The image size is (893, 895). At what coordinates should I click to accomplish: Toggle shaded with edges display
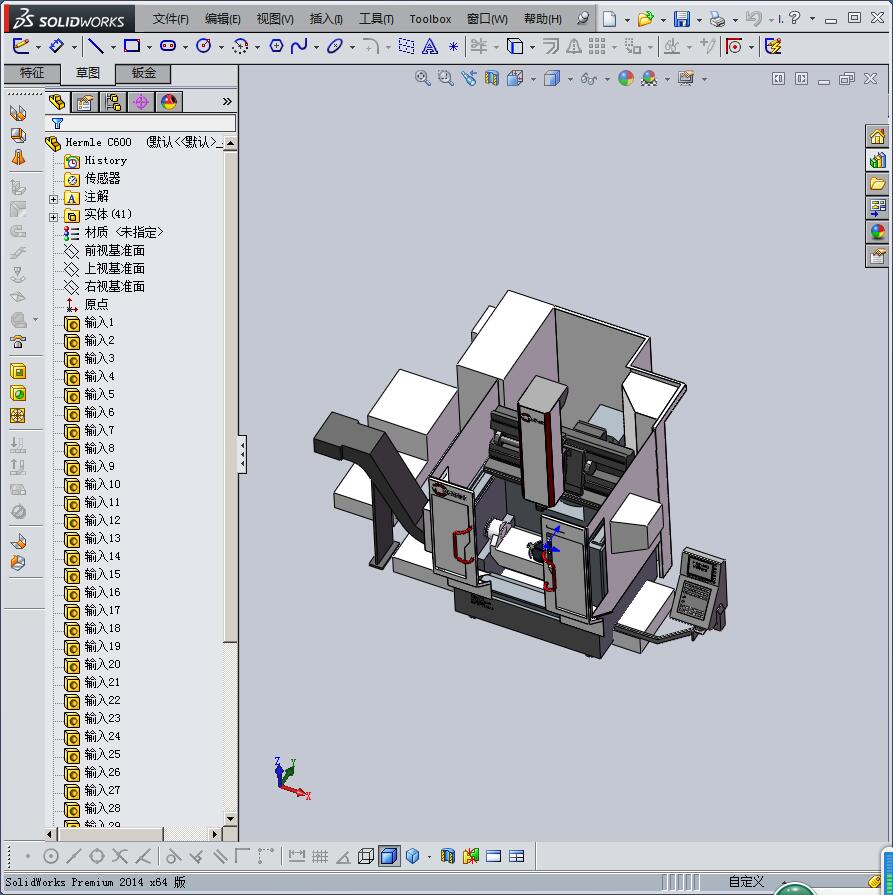[389, 856]
